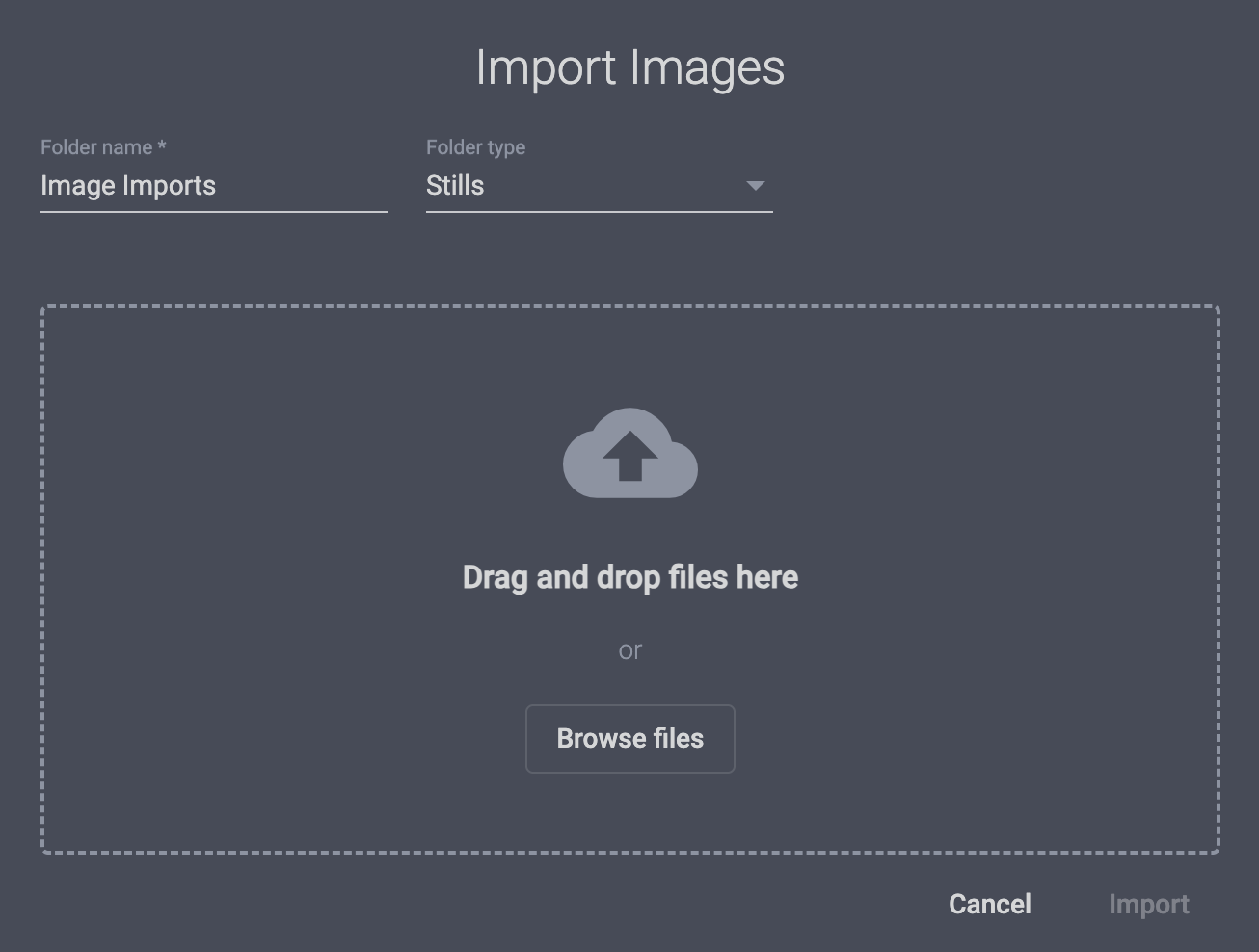The width and height of the screenshot is (1259, 952).
Task: Cancel the image import dialog
Action: [989, 904]
